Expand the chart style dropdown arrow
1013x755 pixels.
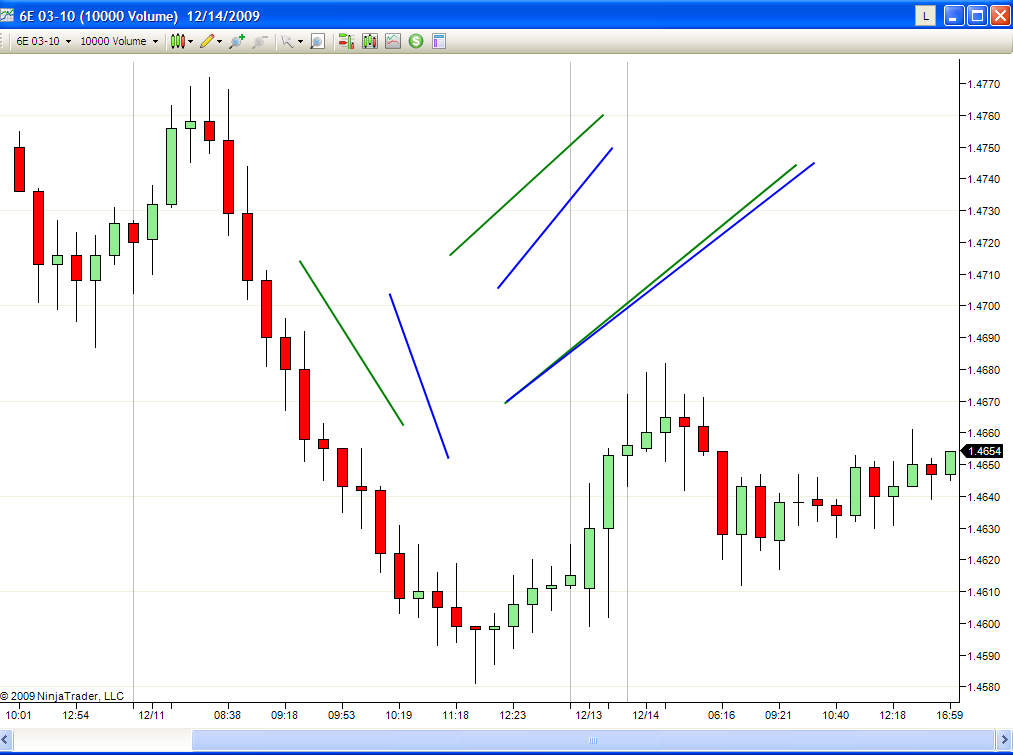tap(191, 41)
